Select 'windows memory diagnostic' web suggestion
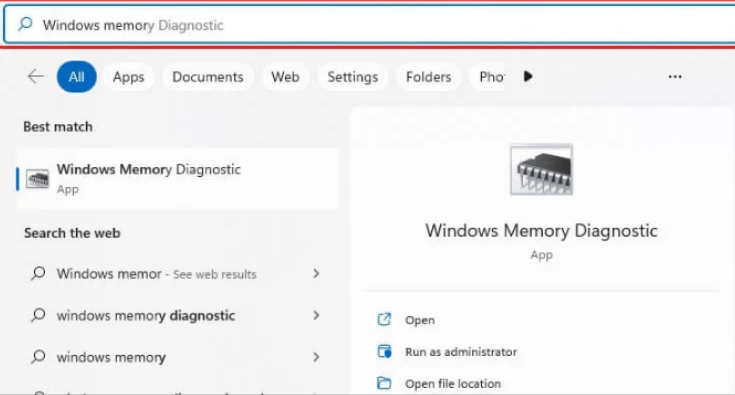This screenshot has height=395, width=735. coord(177,315)
